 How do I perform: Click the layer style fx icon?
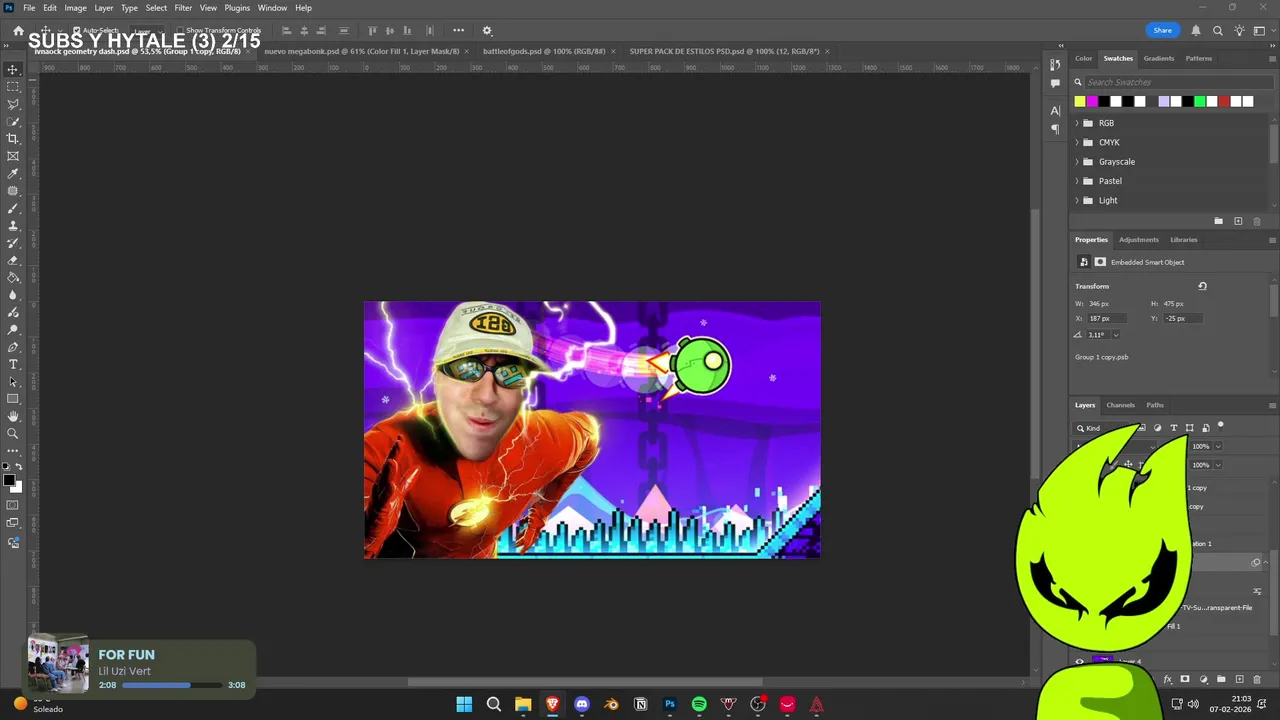click(1167, 679)
